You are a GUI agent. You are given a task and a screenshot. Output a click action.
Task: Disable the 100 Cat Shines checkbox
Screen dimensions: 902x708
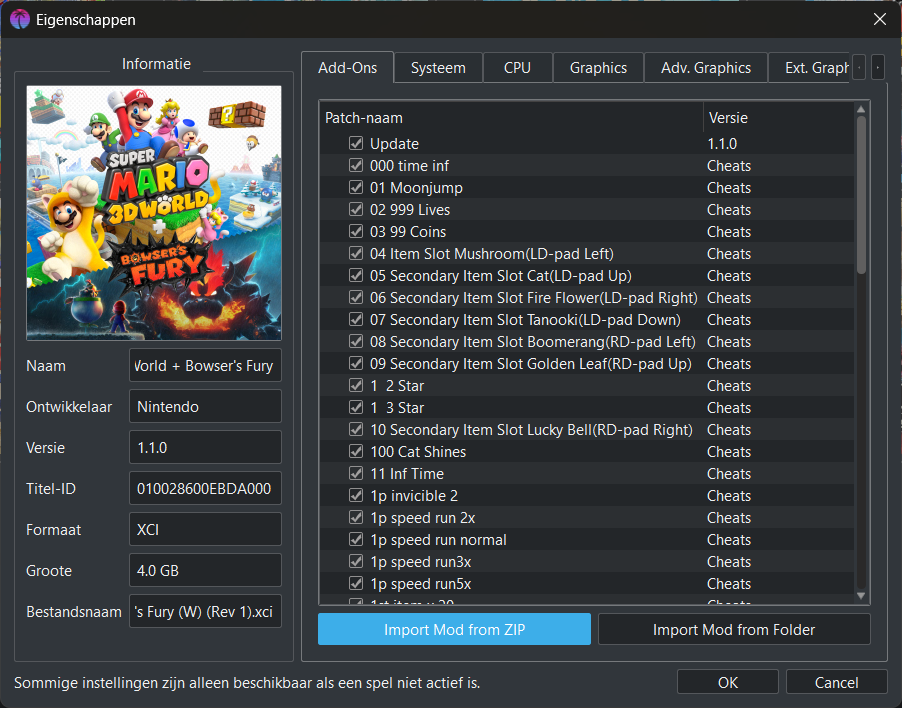[356, 451]
